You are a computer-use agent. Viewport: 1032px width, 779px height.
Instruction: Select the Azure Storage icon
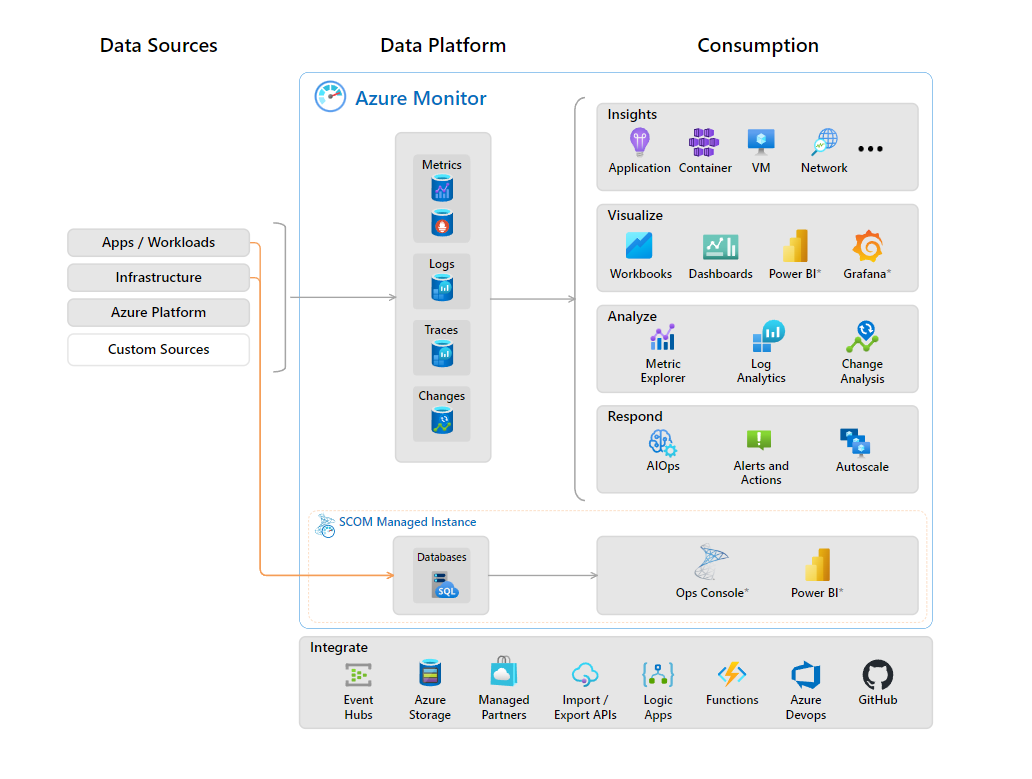point(430,674)
